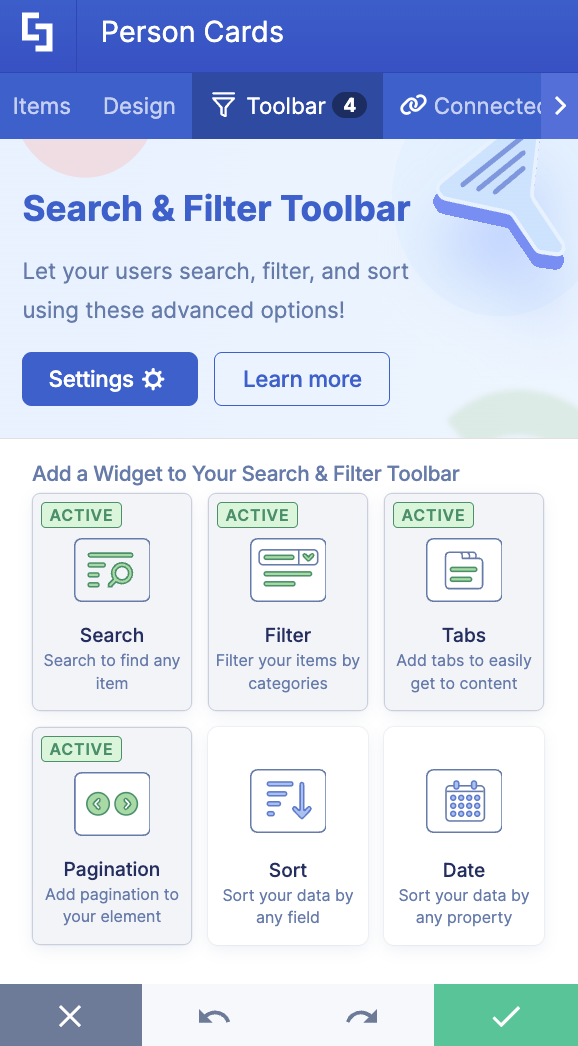The height and width of the screenshot is (1046, 578).
Task: Click the Pagination widget arrows icon
Action: (112, 804)
